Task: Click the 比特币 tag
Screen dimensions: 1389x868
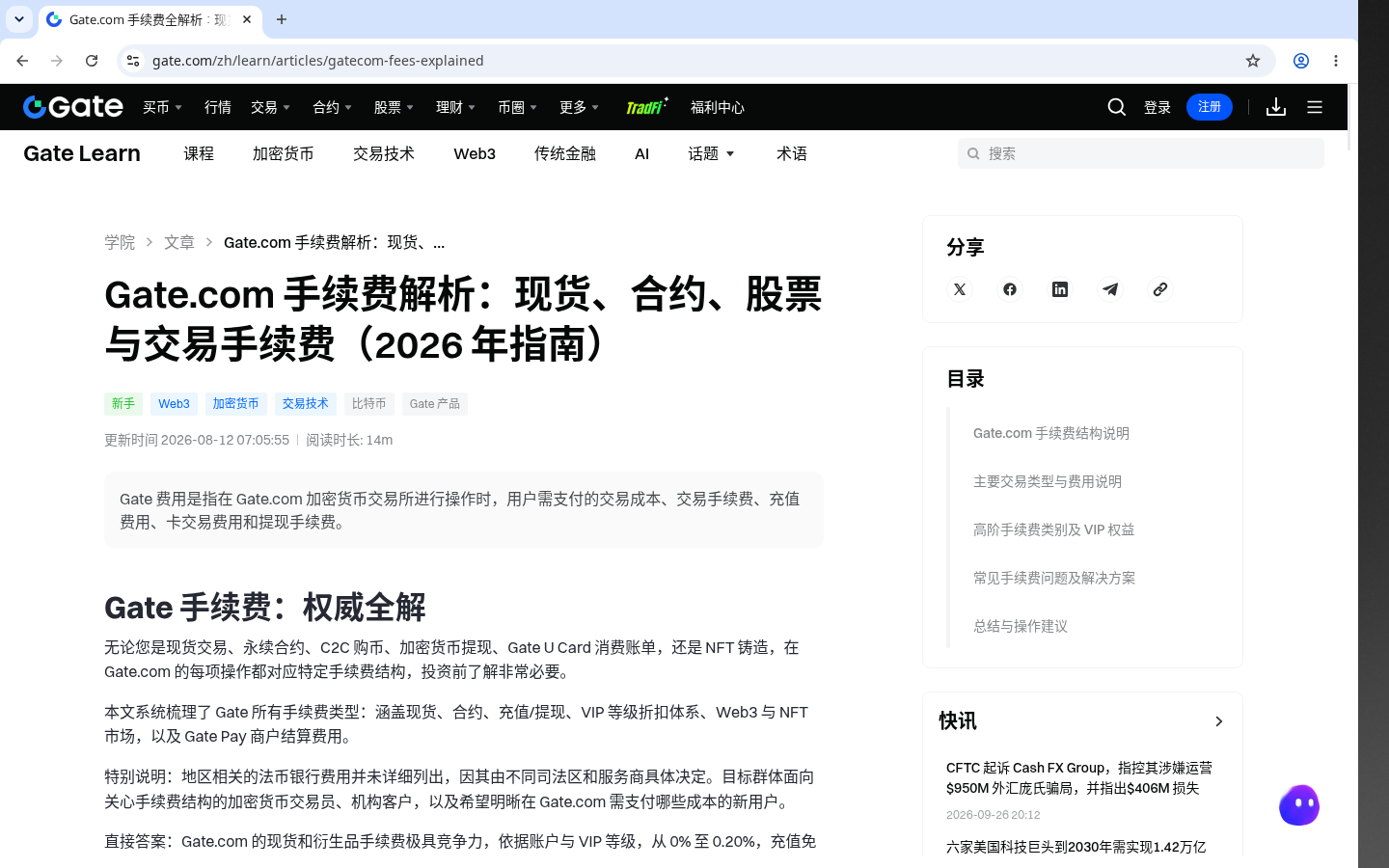Action: [x=369, y=404]
